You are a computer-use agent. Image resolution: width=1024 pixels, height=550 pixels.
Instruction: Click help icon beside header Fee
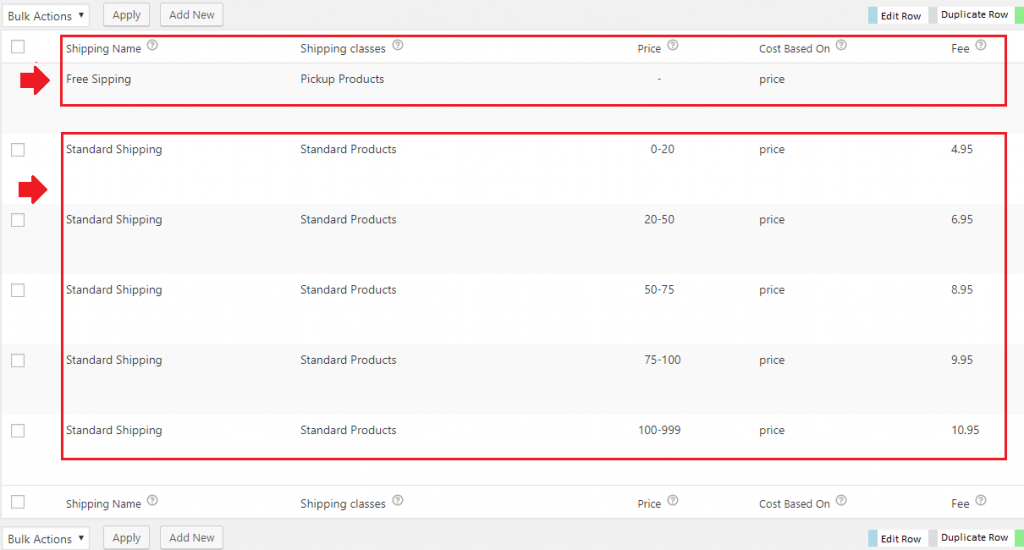[981, 46]
